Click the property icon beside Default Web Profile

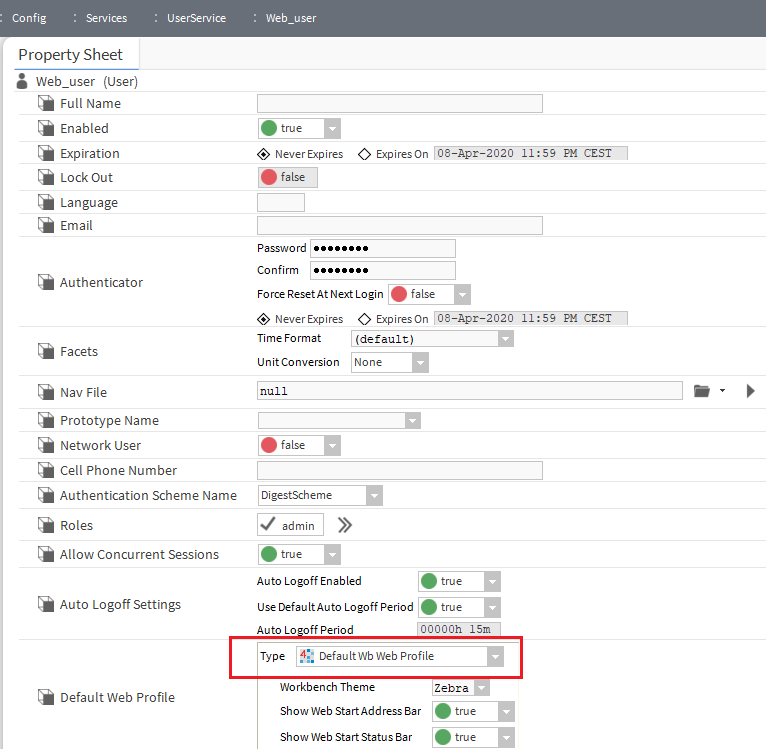pos(45,697)
